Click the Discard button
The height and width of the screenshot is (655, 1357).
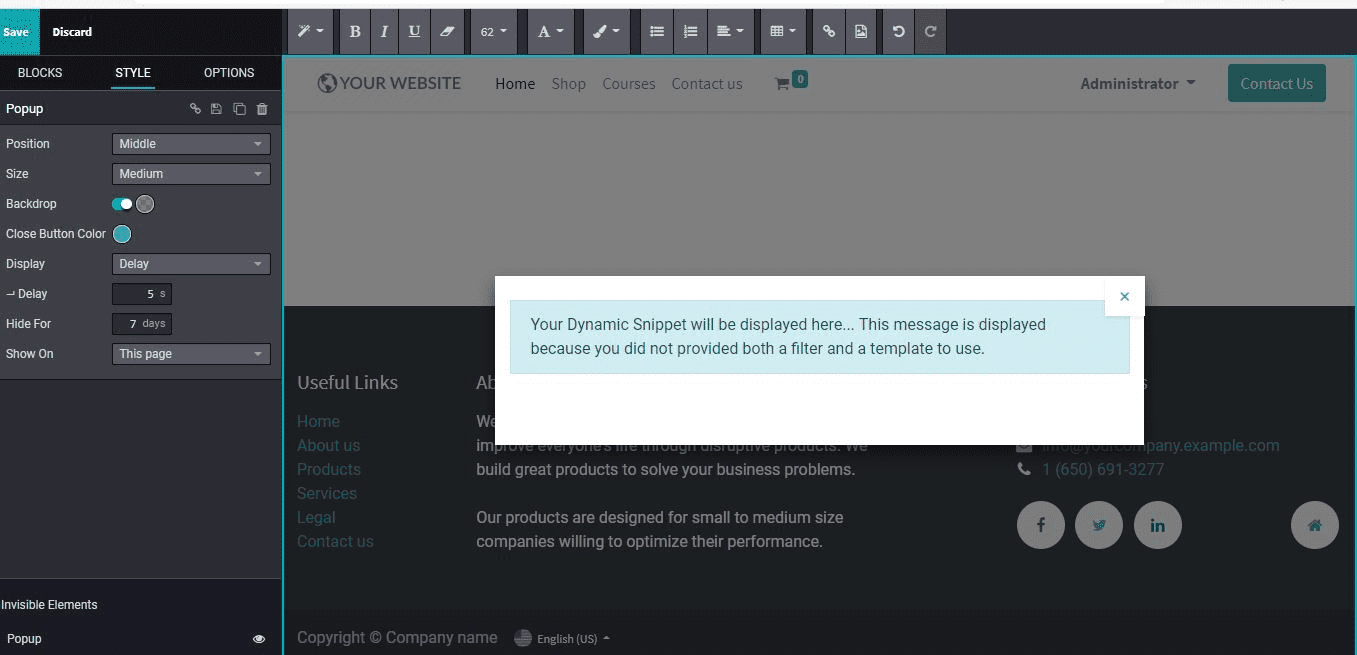click(x=72, y=32)
